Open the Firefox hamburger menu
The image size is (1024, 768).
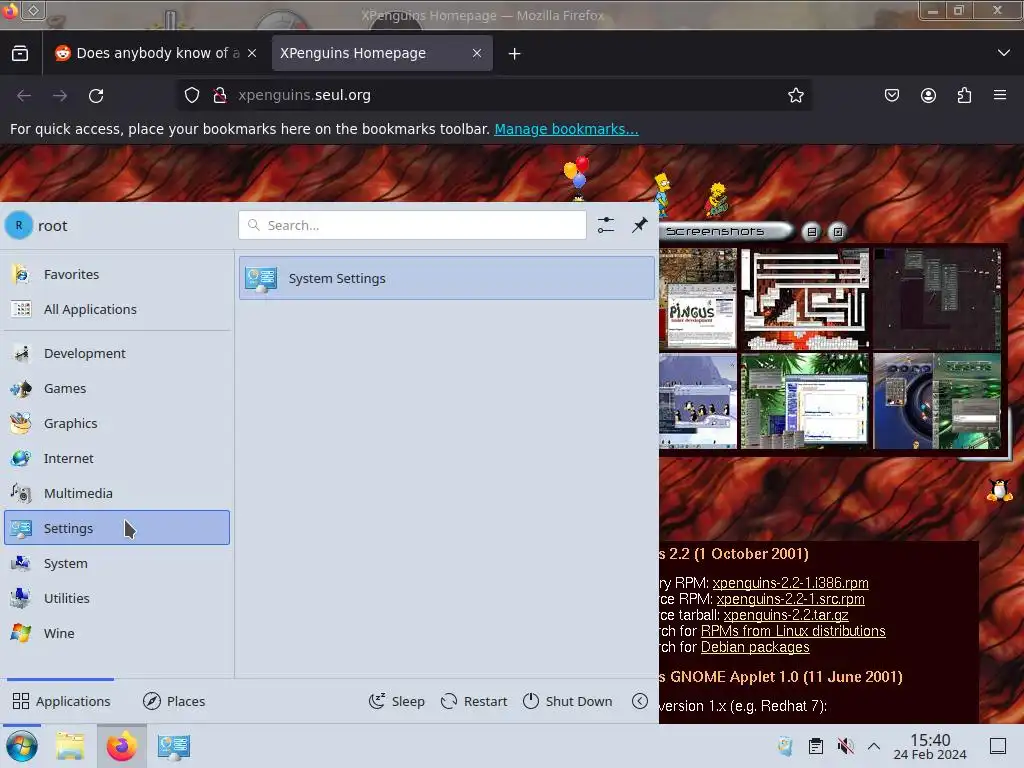[1000, 95]
